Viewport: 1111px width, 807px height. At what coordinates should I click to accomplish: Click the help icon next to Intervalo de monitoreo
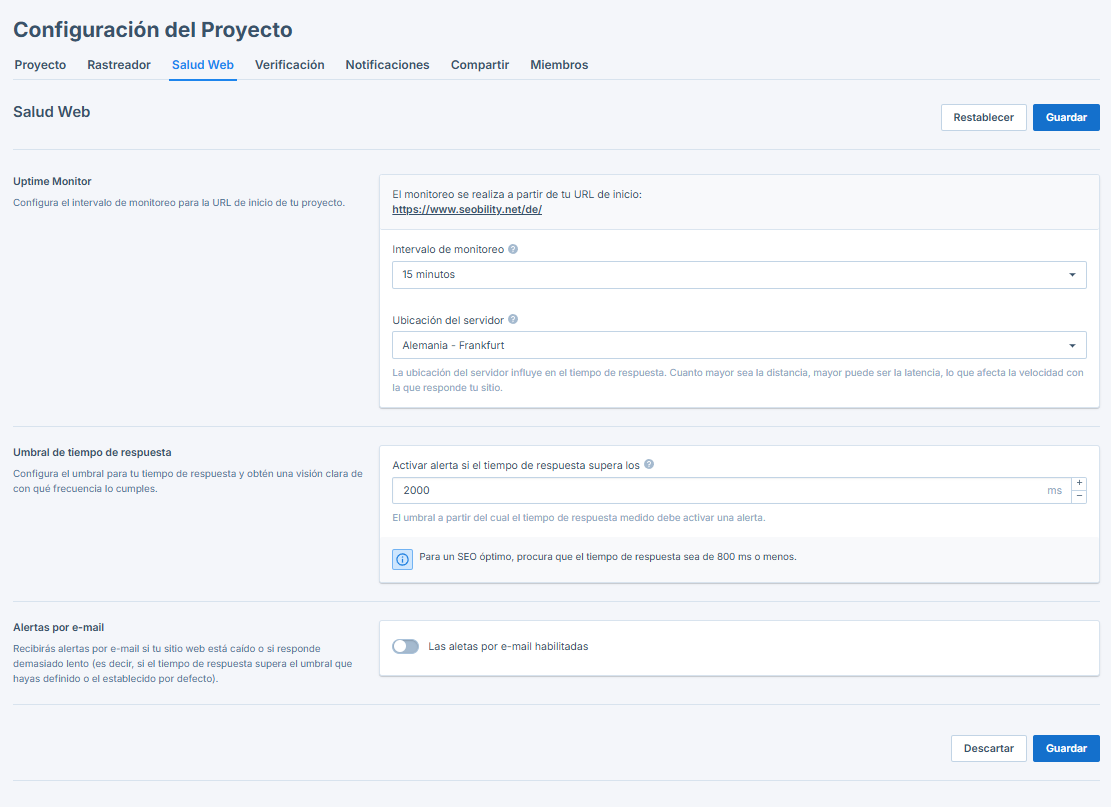pos(512,248)
